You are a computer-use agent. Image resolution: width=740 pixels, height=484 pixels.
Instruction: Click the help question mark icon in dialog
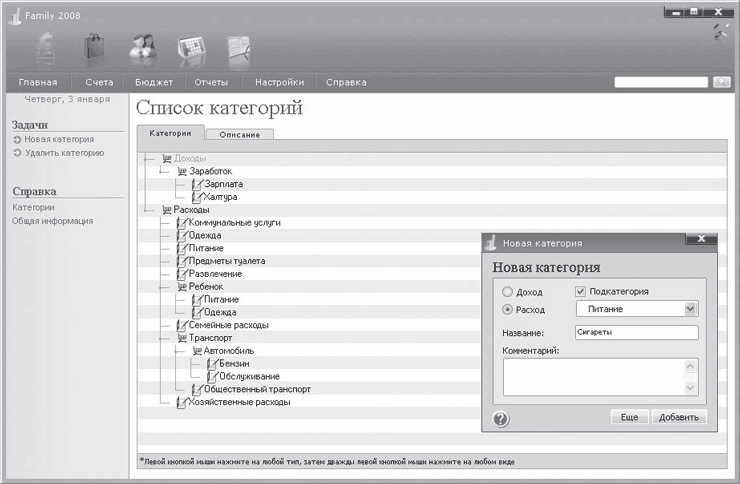point(502,418)
